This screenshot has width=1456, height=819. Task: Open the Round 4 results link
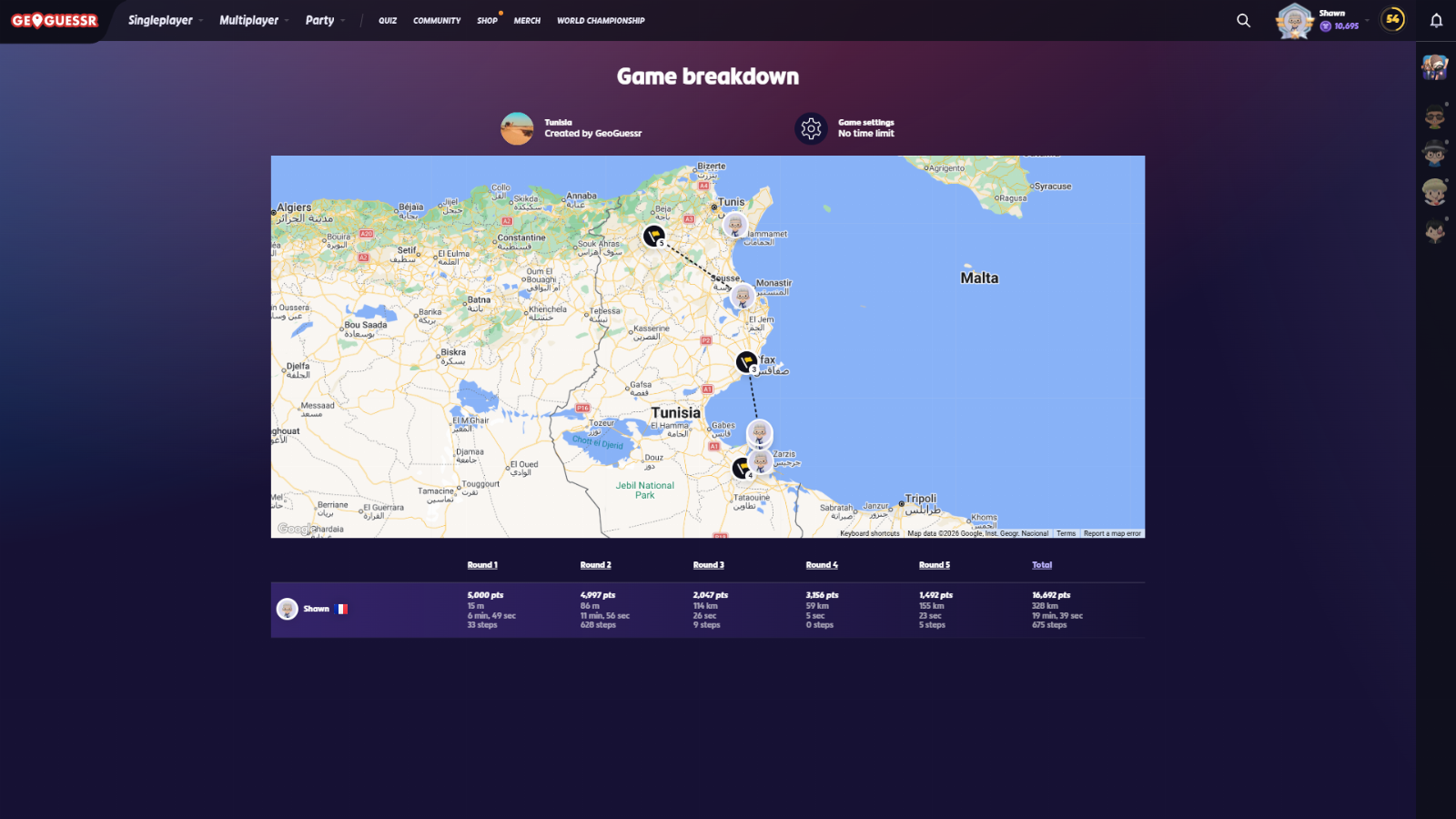tap(822, 565)
